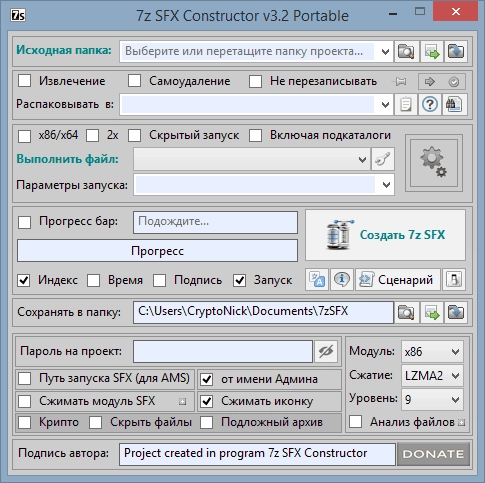Browse save folder with magnifier icon
The height and width of the screenshot is (483, 485).
pos(406,313)
